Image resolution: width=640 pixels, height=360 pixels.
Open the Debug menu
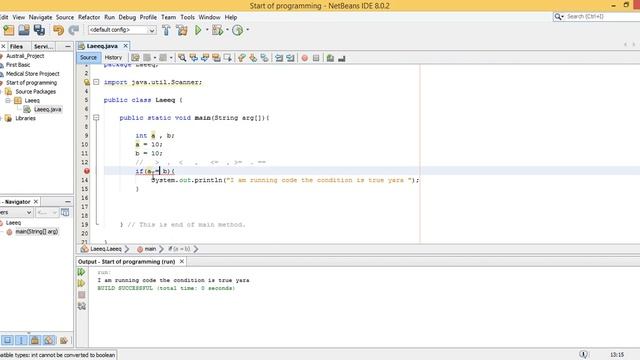(x=127, y=17)
